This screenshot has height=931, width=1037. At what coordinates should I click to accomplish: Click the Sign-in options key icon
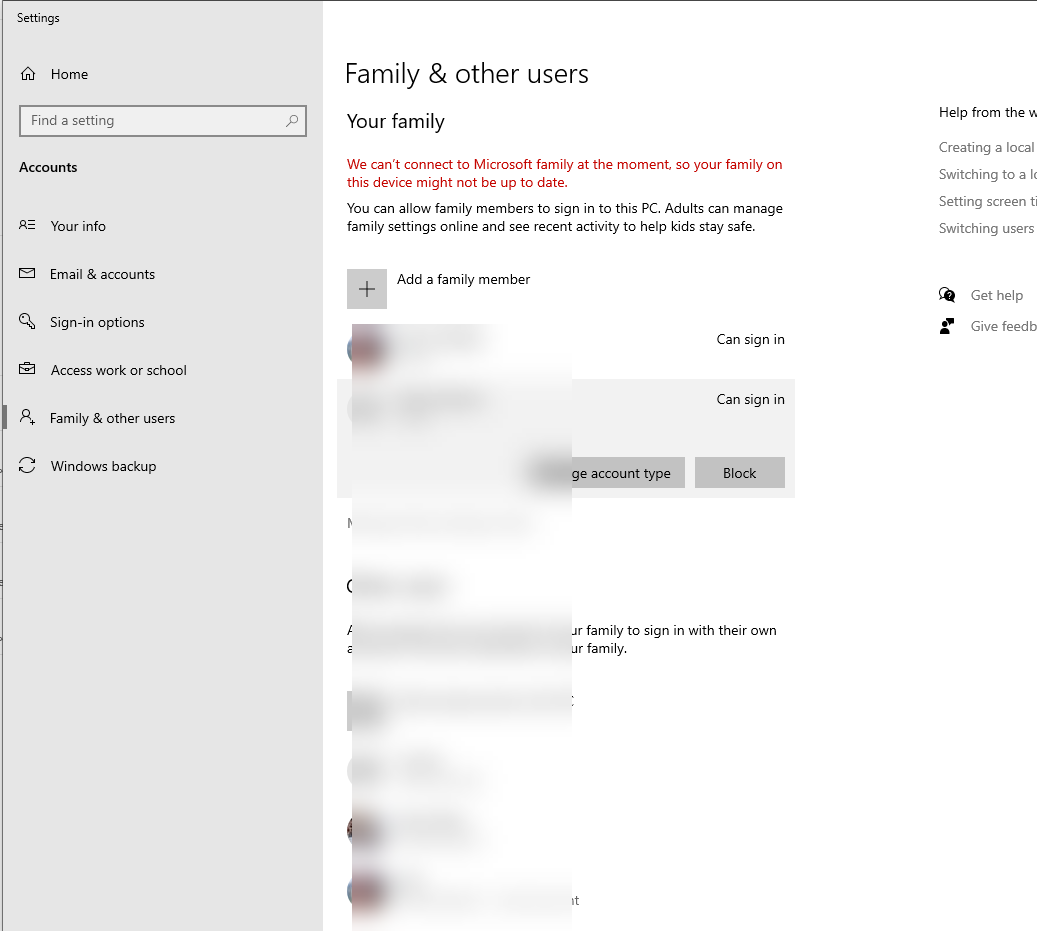click(x=27, y=321)
